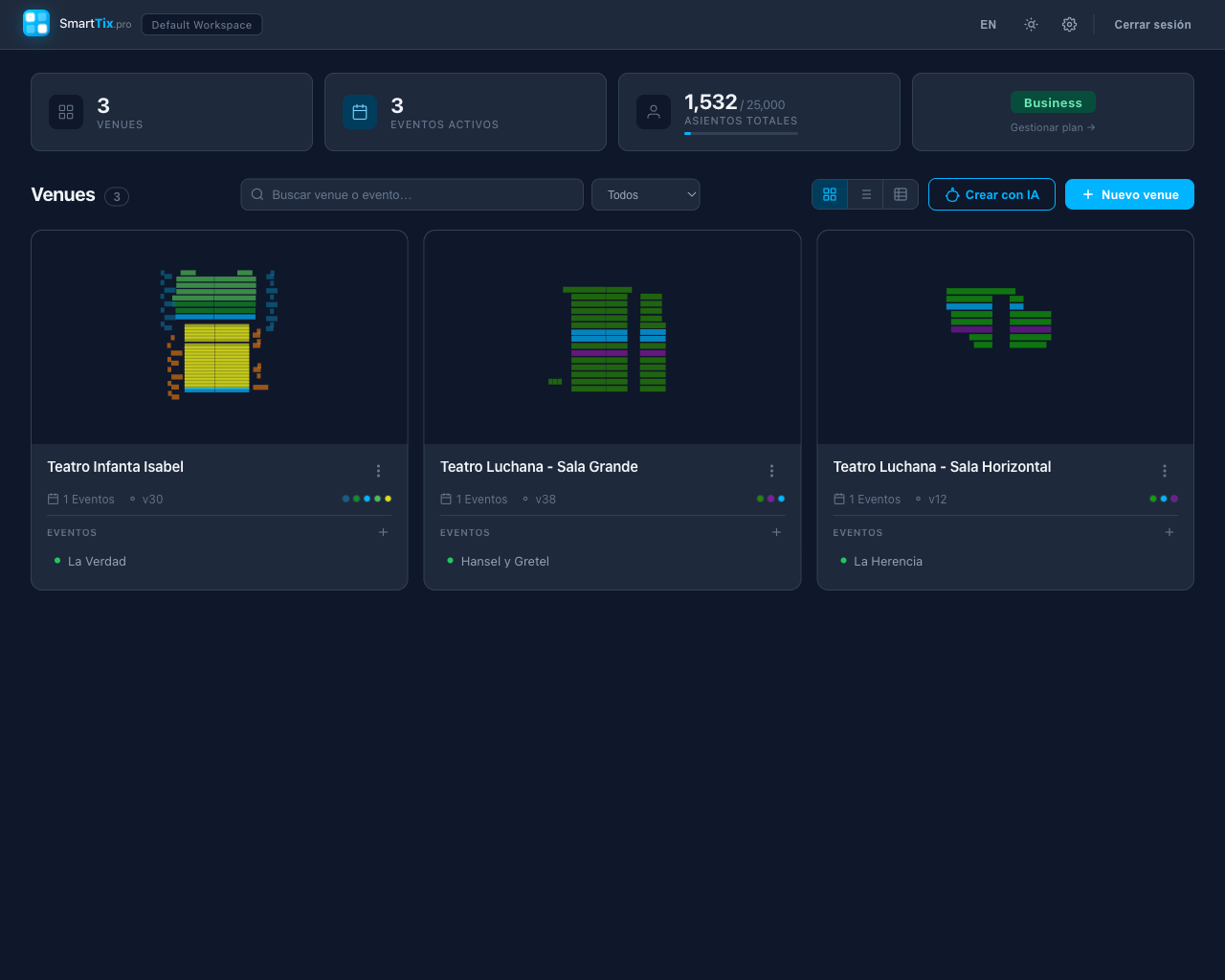Open options menu for Teatro Luchana - Sala Grande
Viewport: 1225px width, 980px height.
[x=771, y=470]
